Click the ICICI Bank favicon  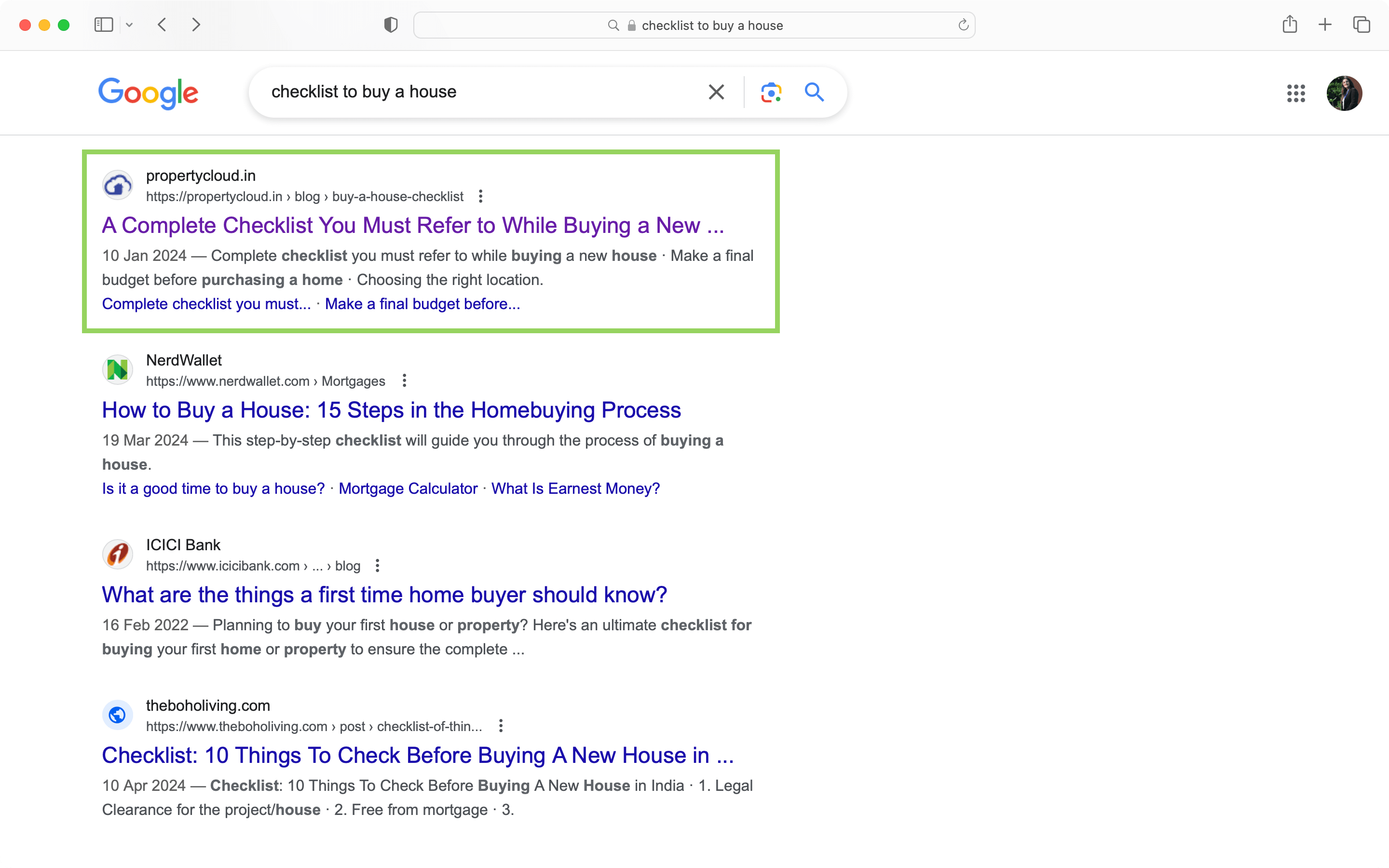(118, 554)
